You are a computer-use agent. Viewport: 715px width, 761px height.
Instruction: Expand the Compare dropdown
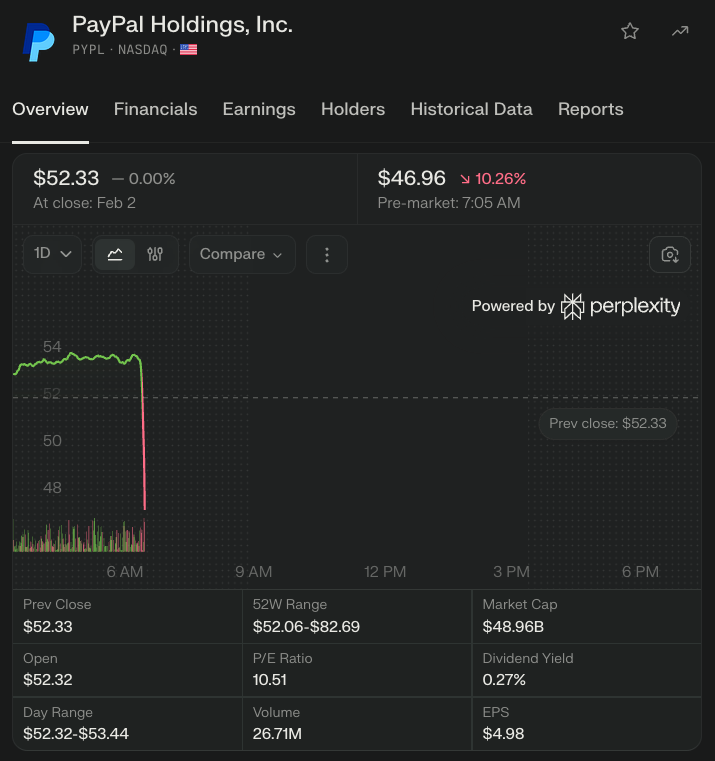(242, 254)
